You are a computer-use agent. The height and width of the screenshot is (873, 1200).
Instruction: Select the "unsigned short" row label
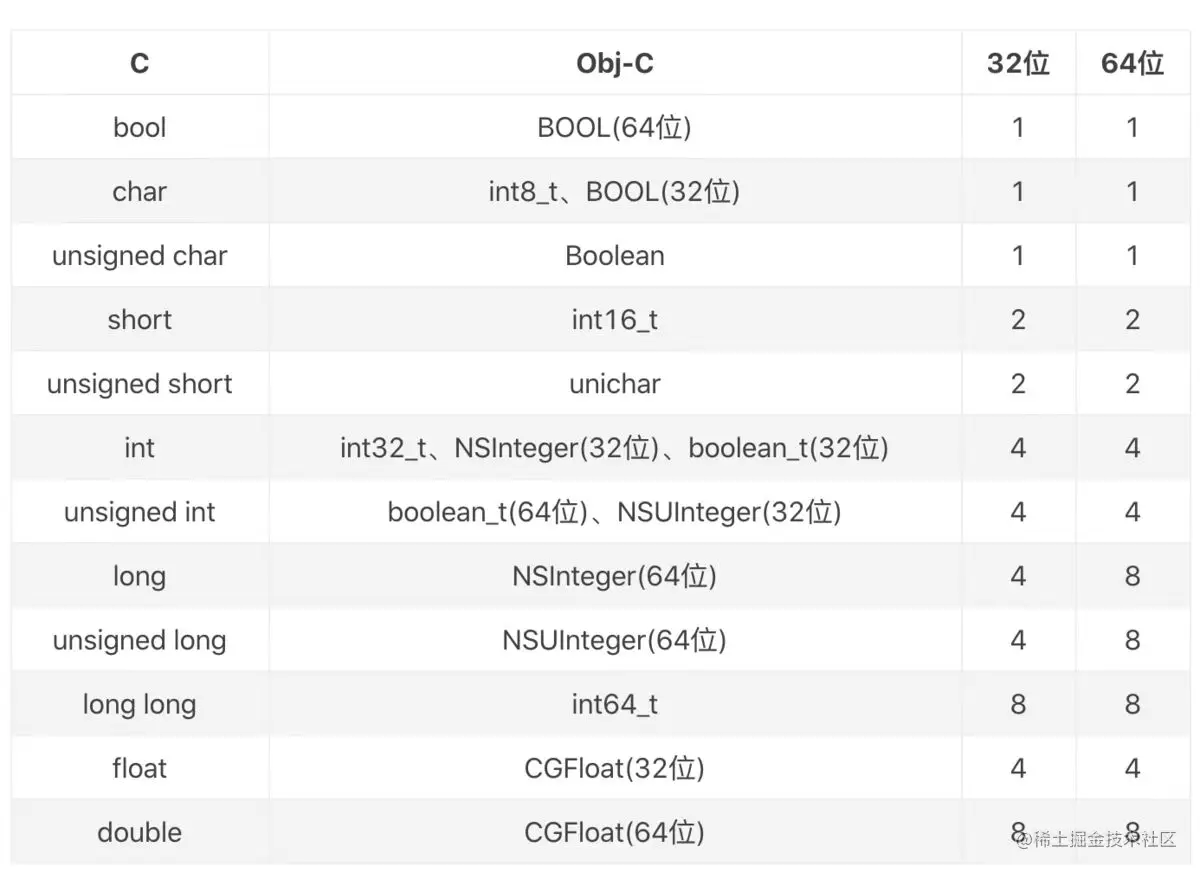(x=139, y=384)
